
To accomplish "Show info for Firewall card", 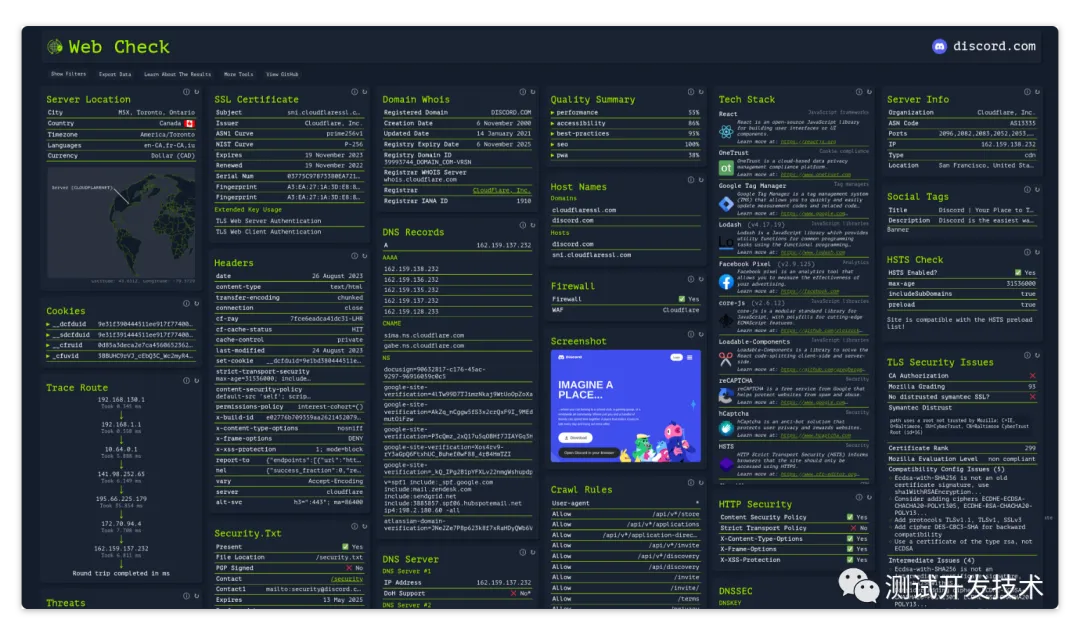I will click(x=690, y=279).
